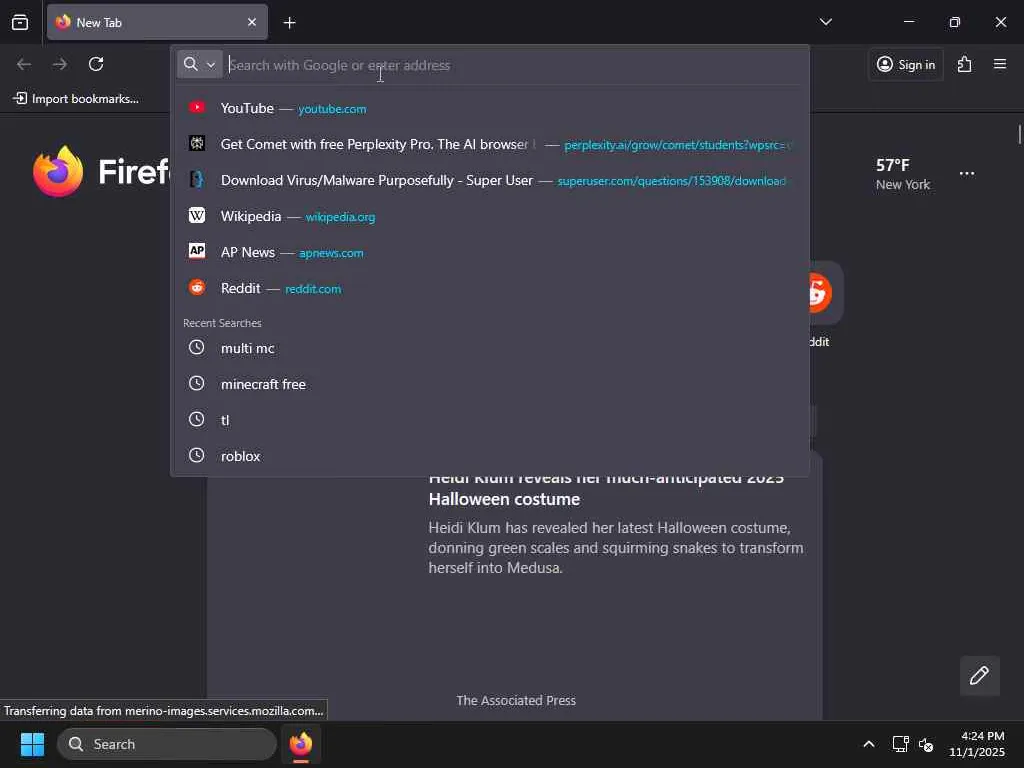Open the list all tabs chevron
The width and height of the screenshot is (1024, 768).
[825, 22]
